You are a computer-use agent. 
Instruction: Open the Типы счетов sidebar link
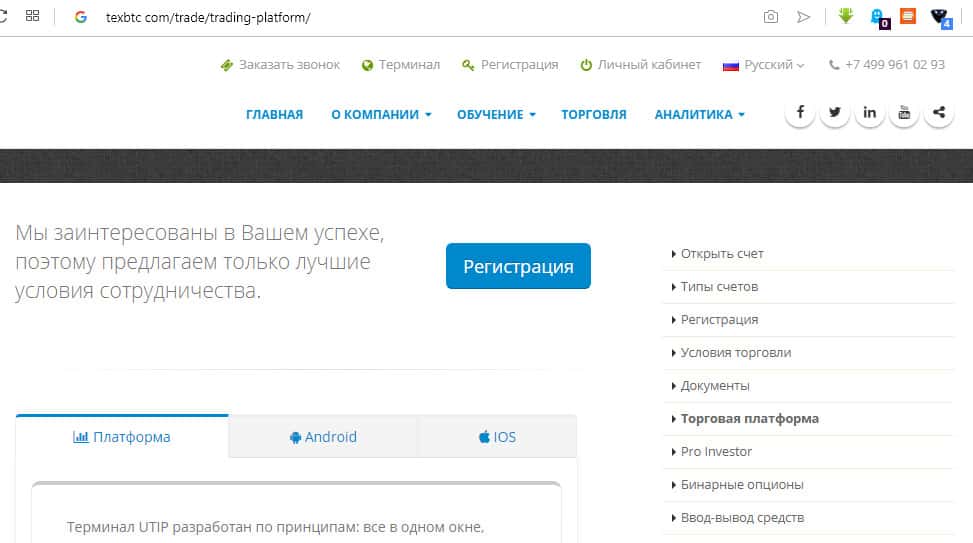click(x=719, y=287)
